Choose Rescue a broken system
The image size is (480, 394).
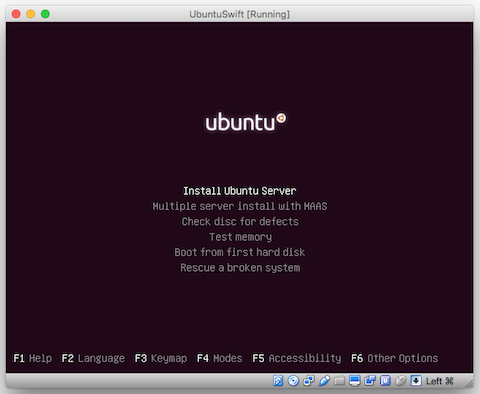tap(240, 268)
